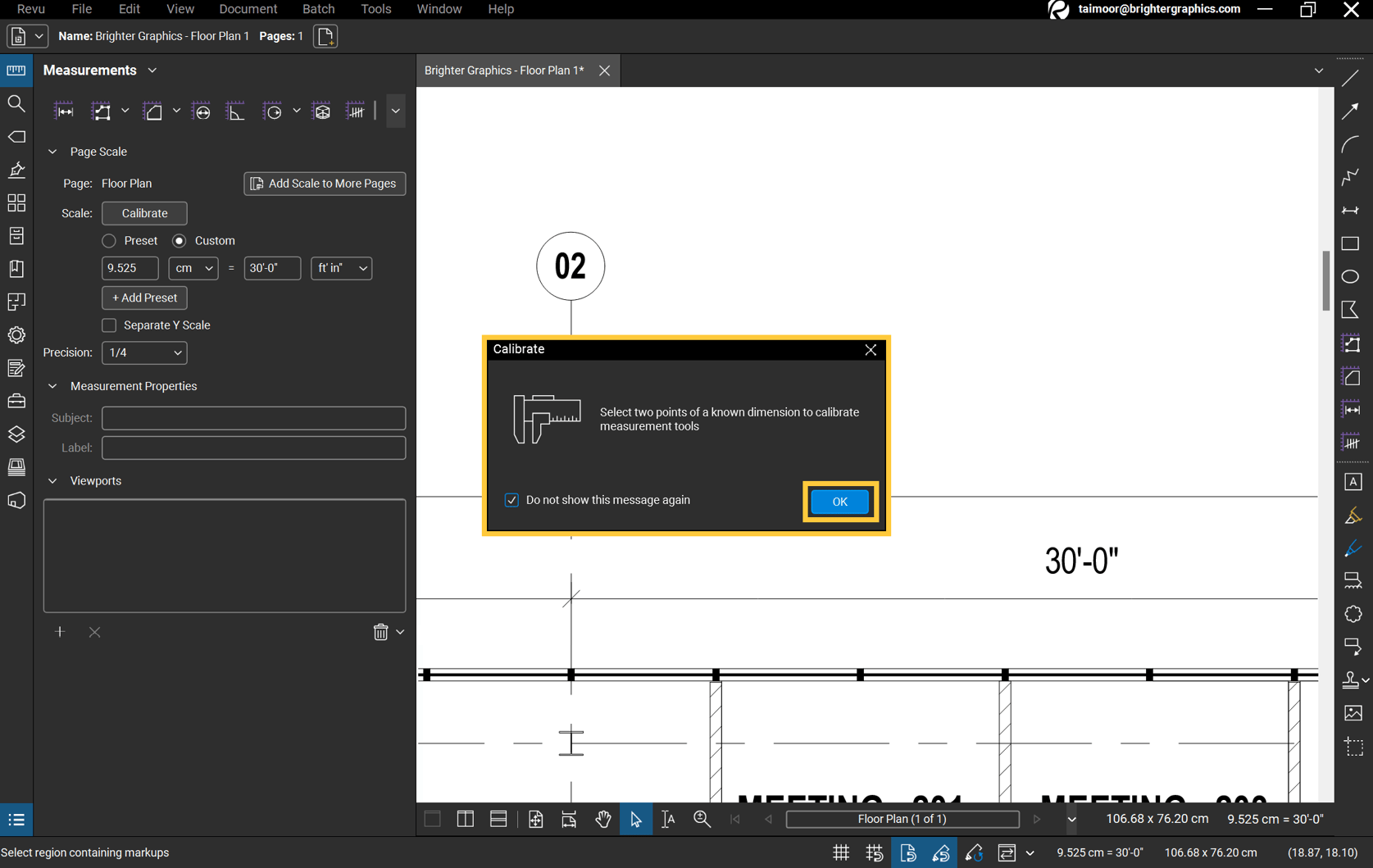Open the Tools menu
1373x868 pixels.
375,9
